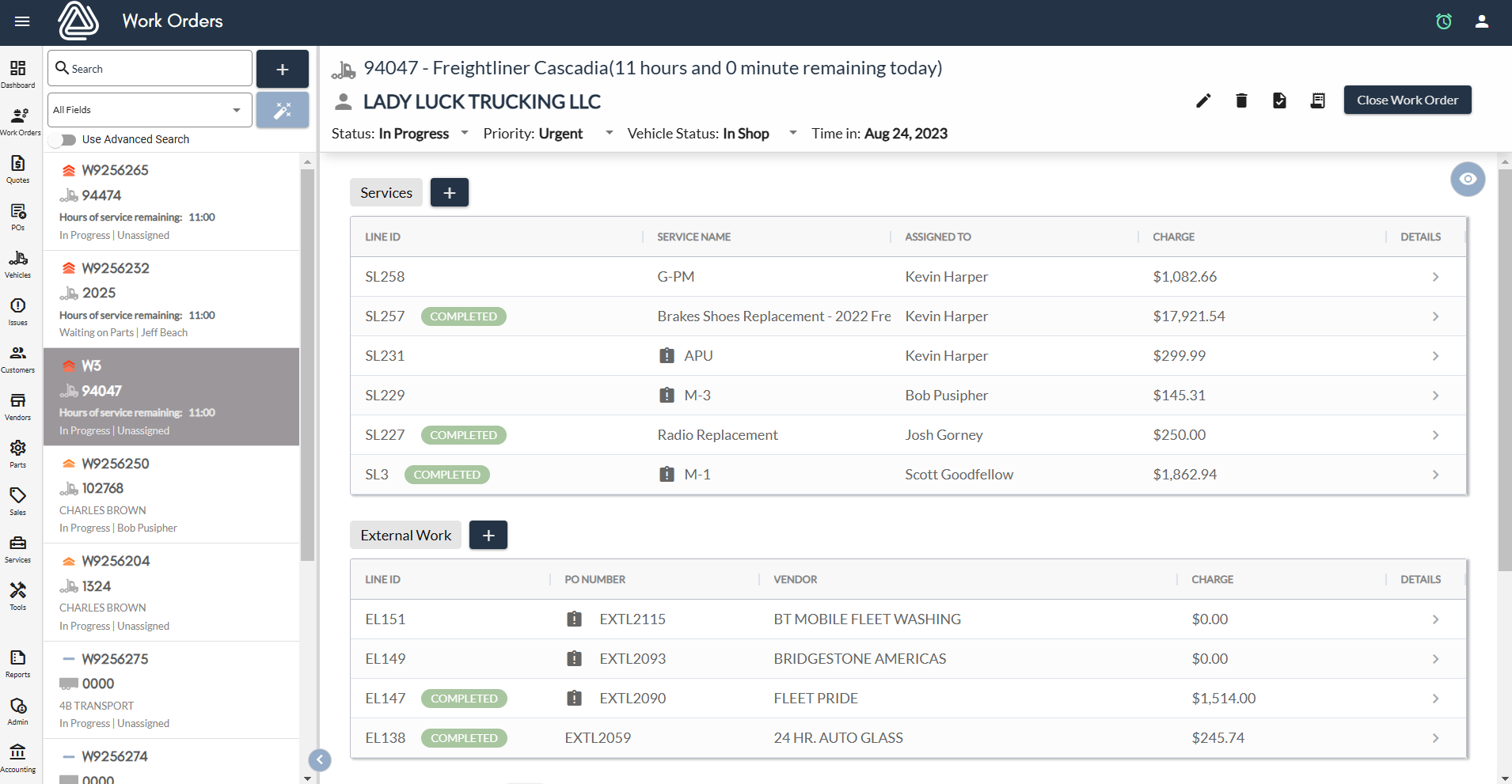This screenshot has width=1512, height=784.
Task: Edit the work order using the pencil icon
Action: pyautogui.click(x=1202, y=100)
